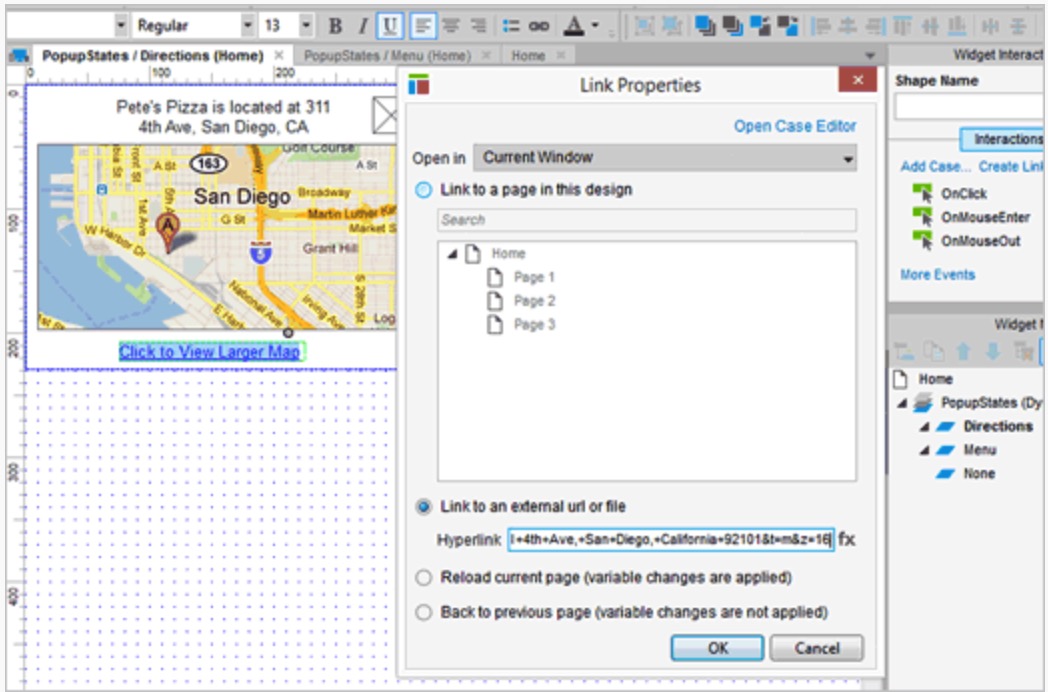
Task: Click the font color A icon
Action: 573,26
